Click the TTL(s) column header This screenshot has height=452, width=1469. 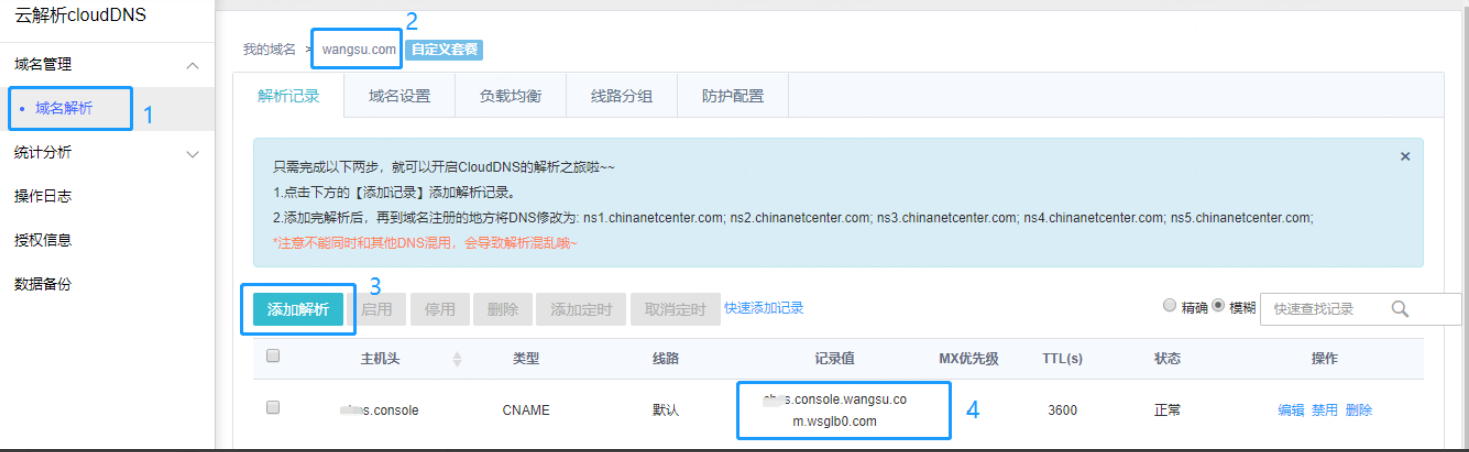(x=1062, y=358)
